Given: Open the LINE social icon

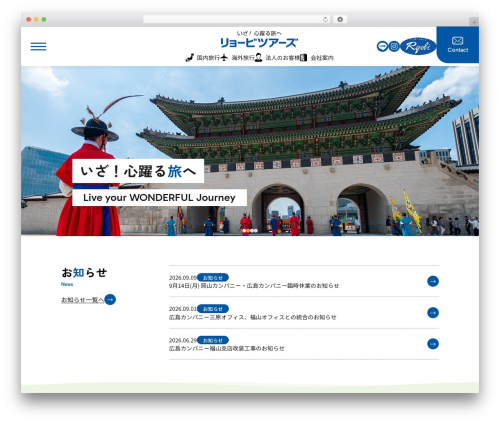Looking at the screenshot, I should tap(382, 46).
